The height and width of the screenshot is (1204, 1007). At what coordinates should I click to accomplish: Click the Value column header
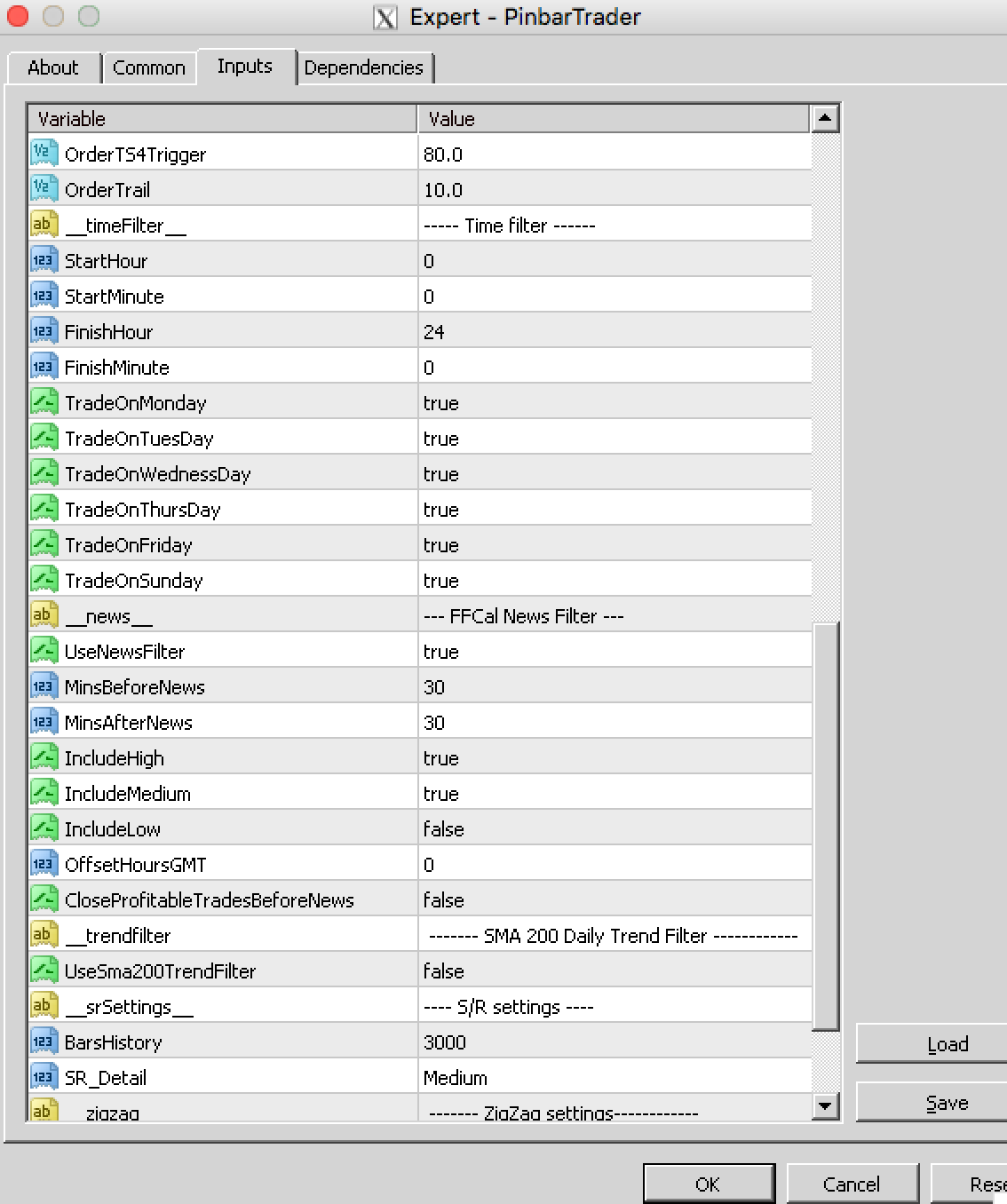(x=615, y=119)
